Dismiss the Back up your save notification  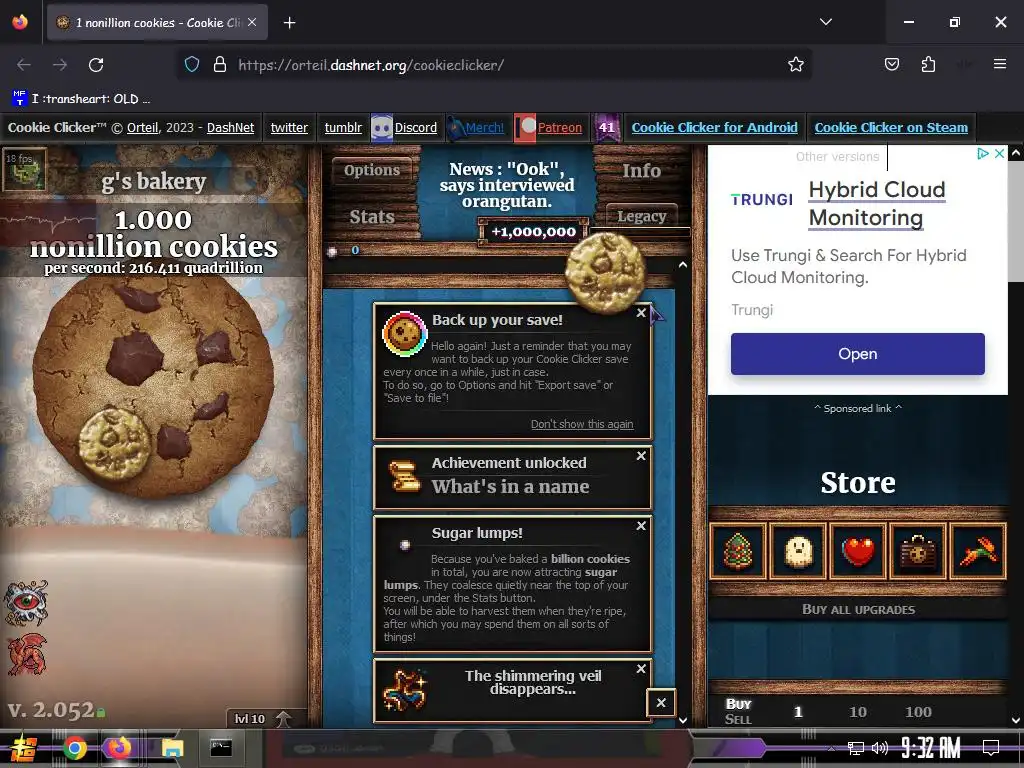pos(641,313)
